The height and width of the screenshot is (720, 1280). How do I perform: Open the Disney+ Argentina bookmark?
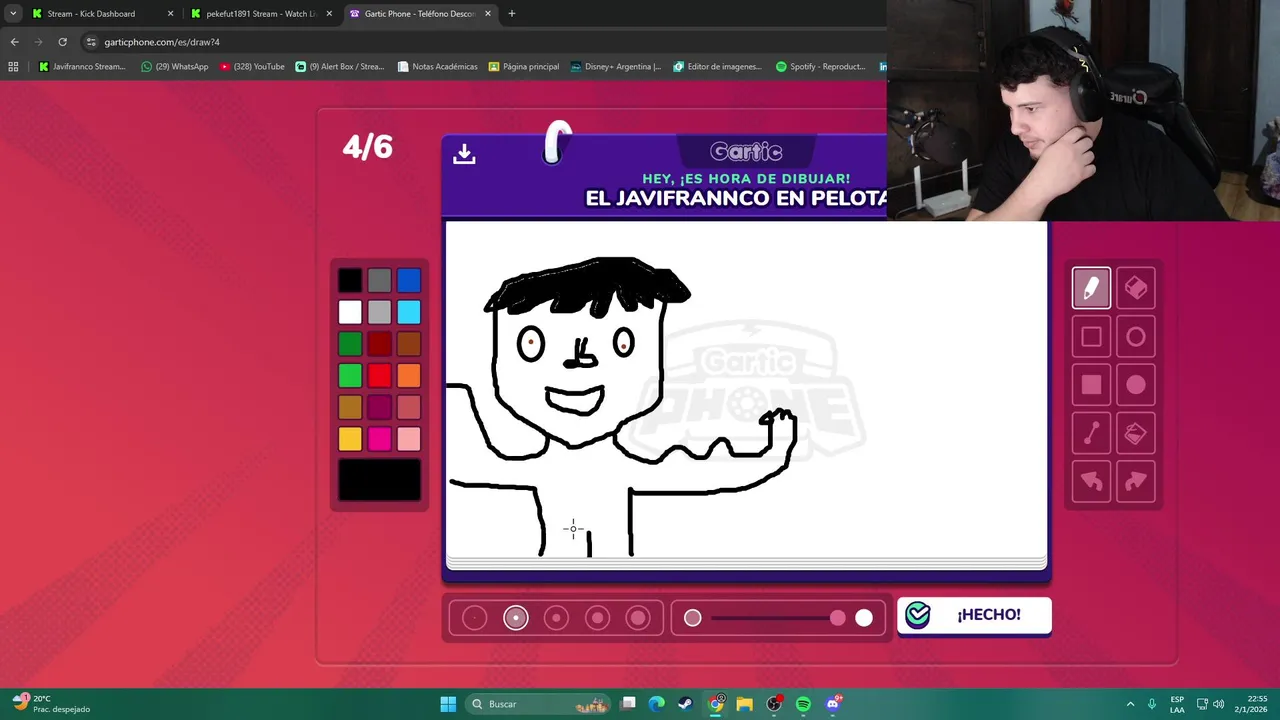(616, 67)
